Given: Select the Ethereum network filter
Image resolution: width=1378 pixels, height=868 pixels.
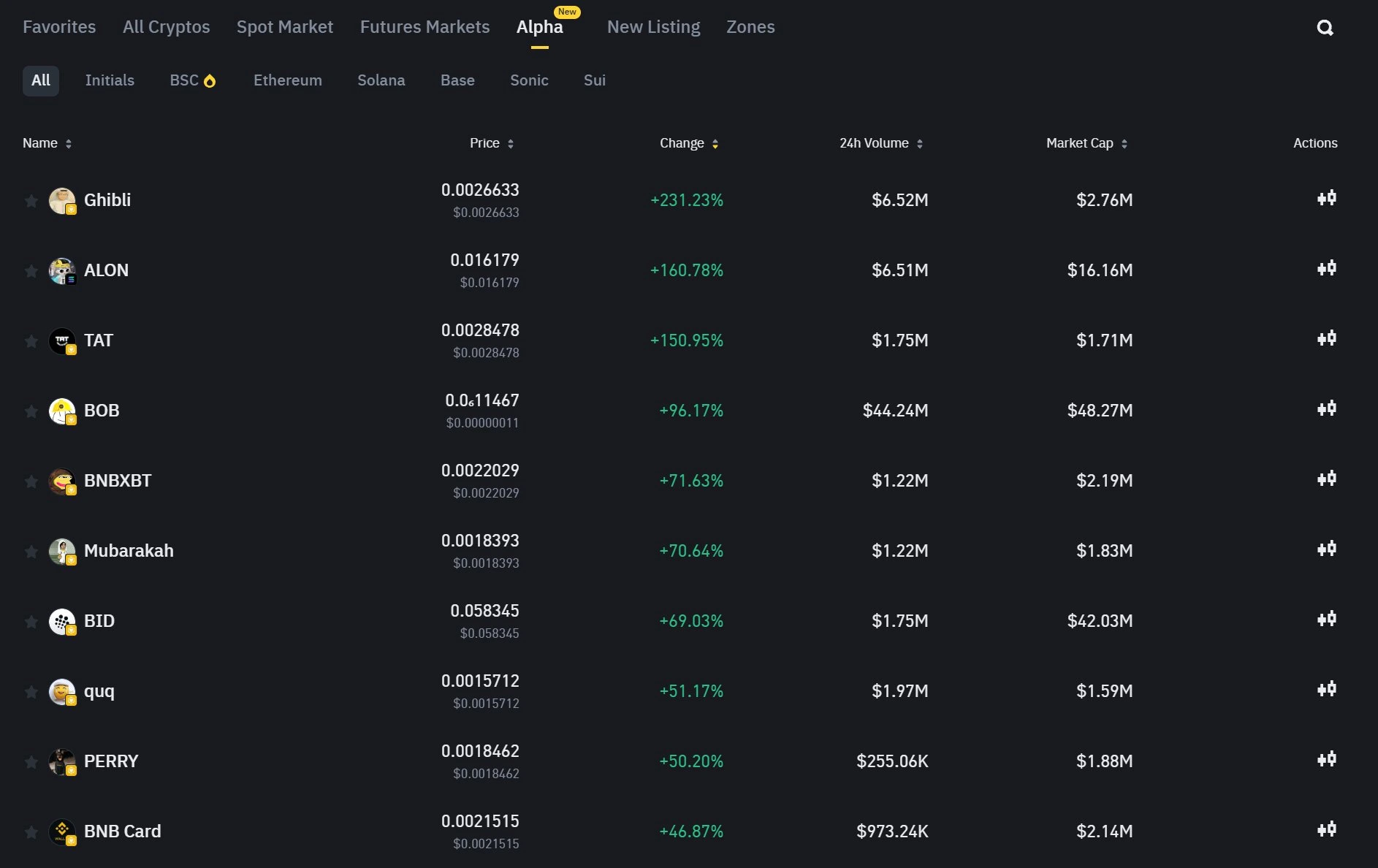Looking at the screenshot, I should (x=287, y=80).
